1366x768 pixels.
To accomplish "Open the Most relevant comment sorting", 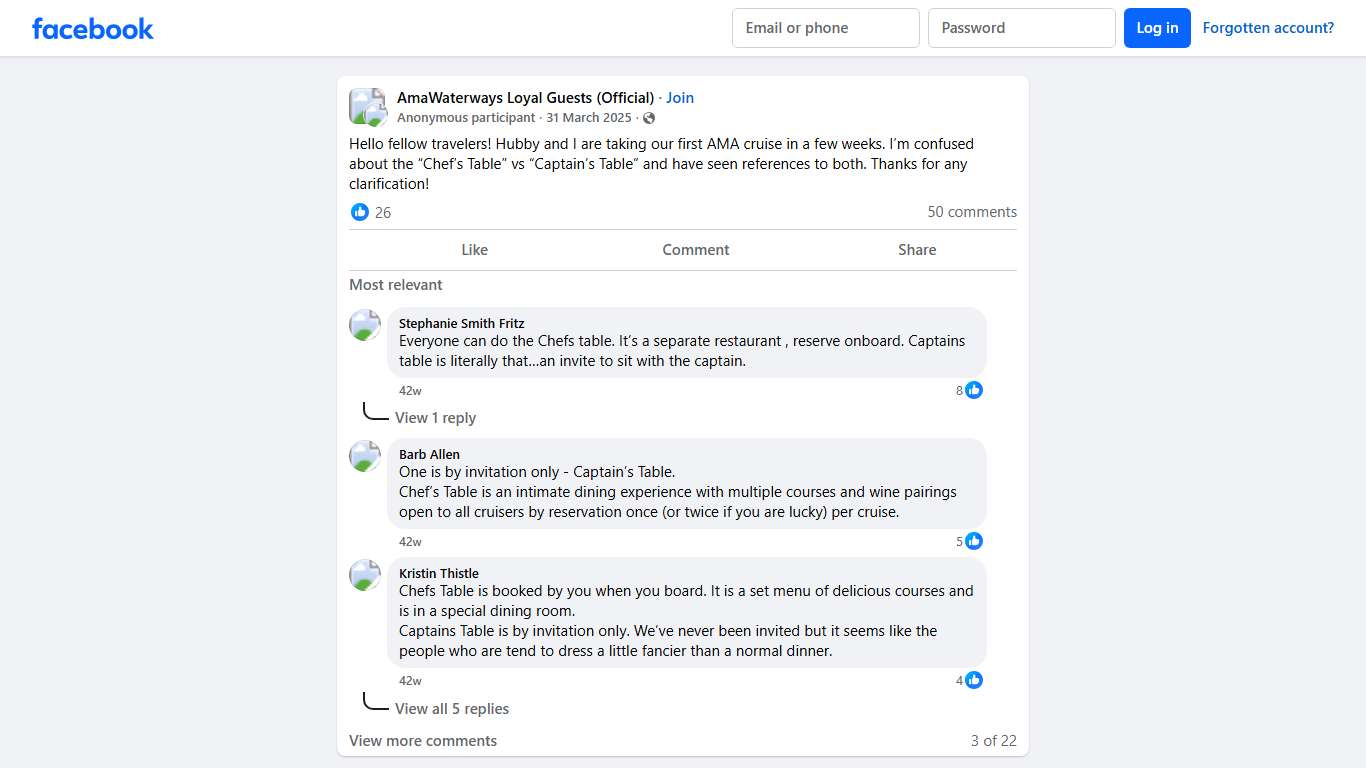I will [396, 285].
